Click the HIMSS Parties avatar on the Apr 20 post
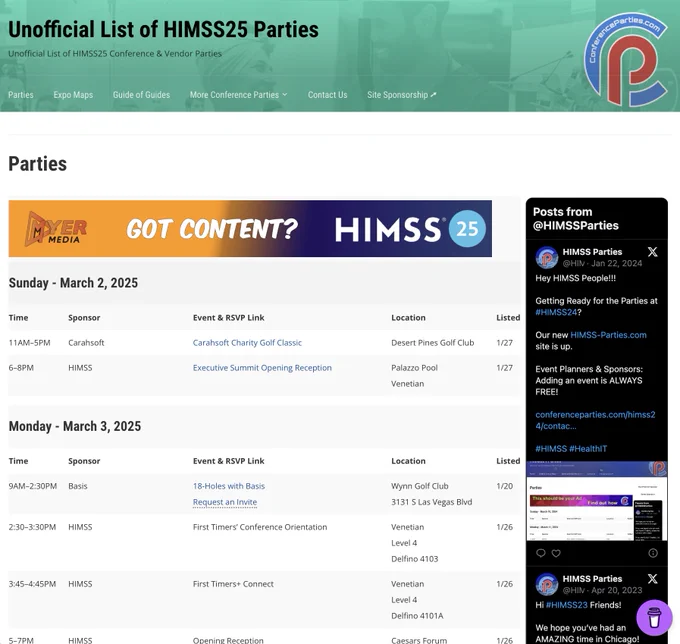The width and height of the screenshot is (680, 644). (547, 584)
